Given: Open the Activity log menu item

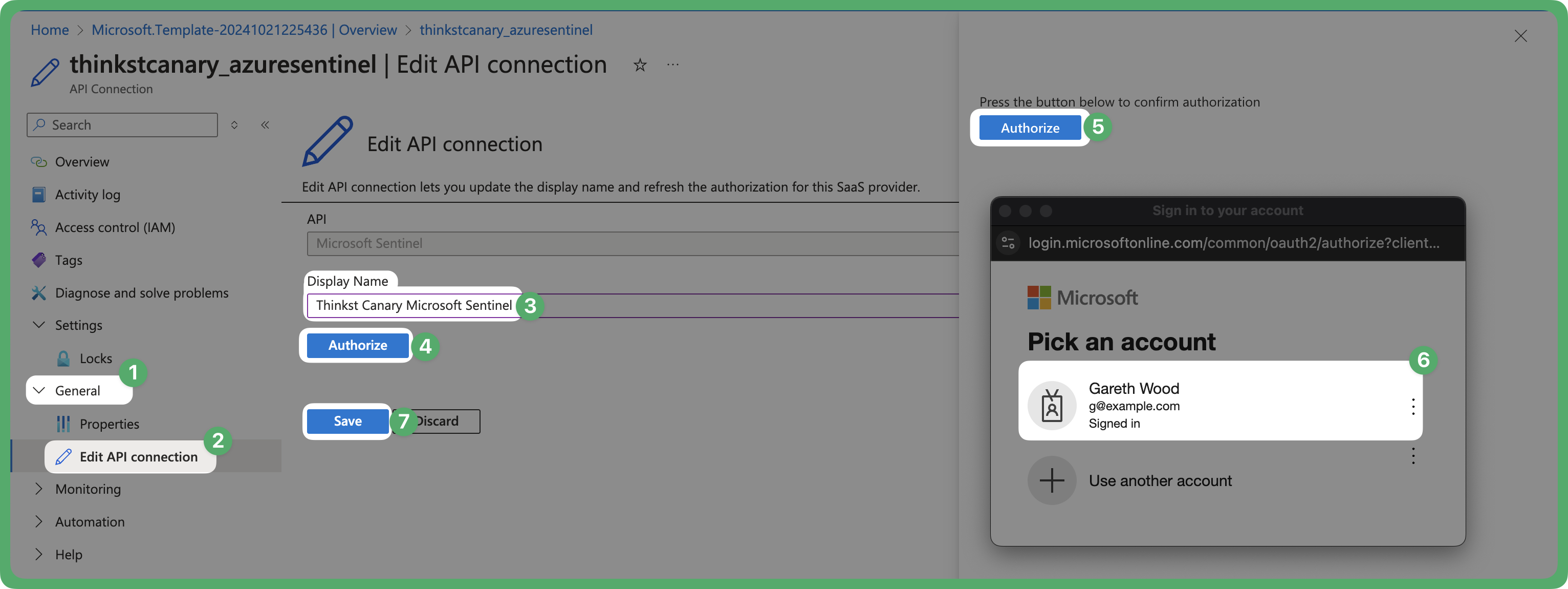Looking at the screenshot, I should [88, 195].
